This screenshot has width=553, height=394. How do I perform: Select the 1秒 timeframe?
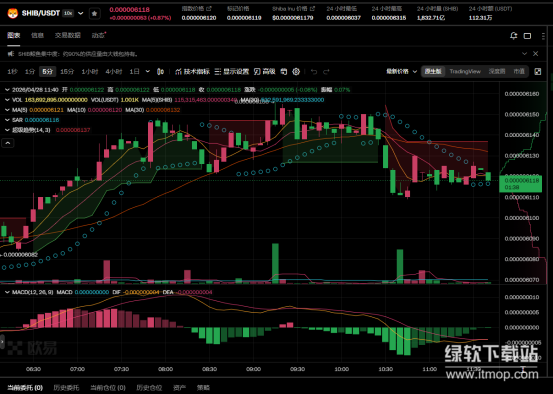pyautogui.click(x=12, y=72)
